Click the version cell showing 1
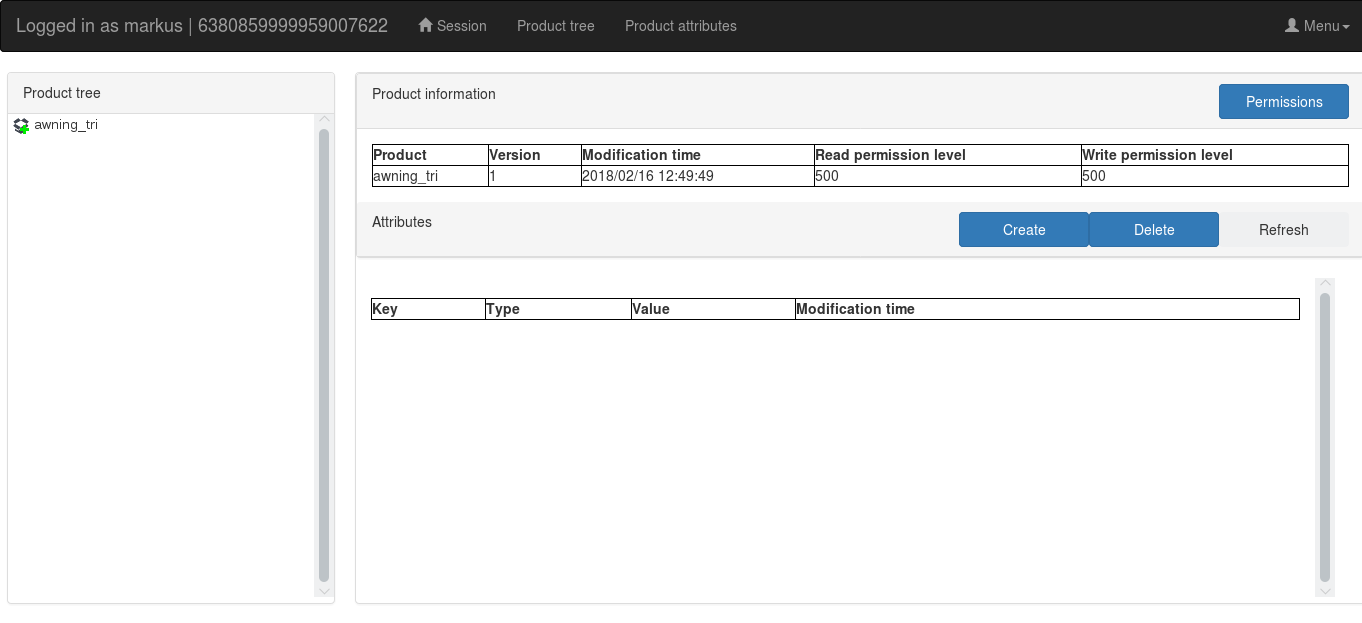This screenshot has width=1362, height=623. click(x=534, y=176)
